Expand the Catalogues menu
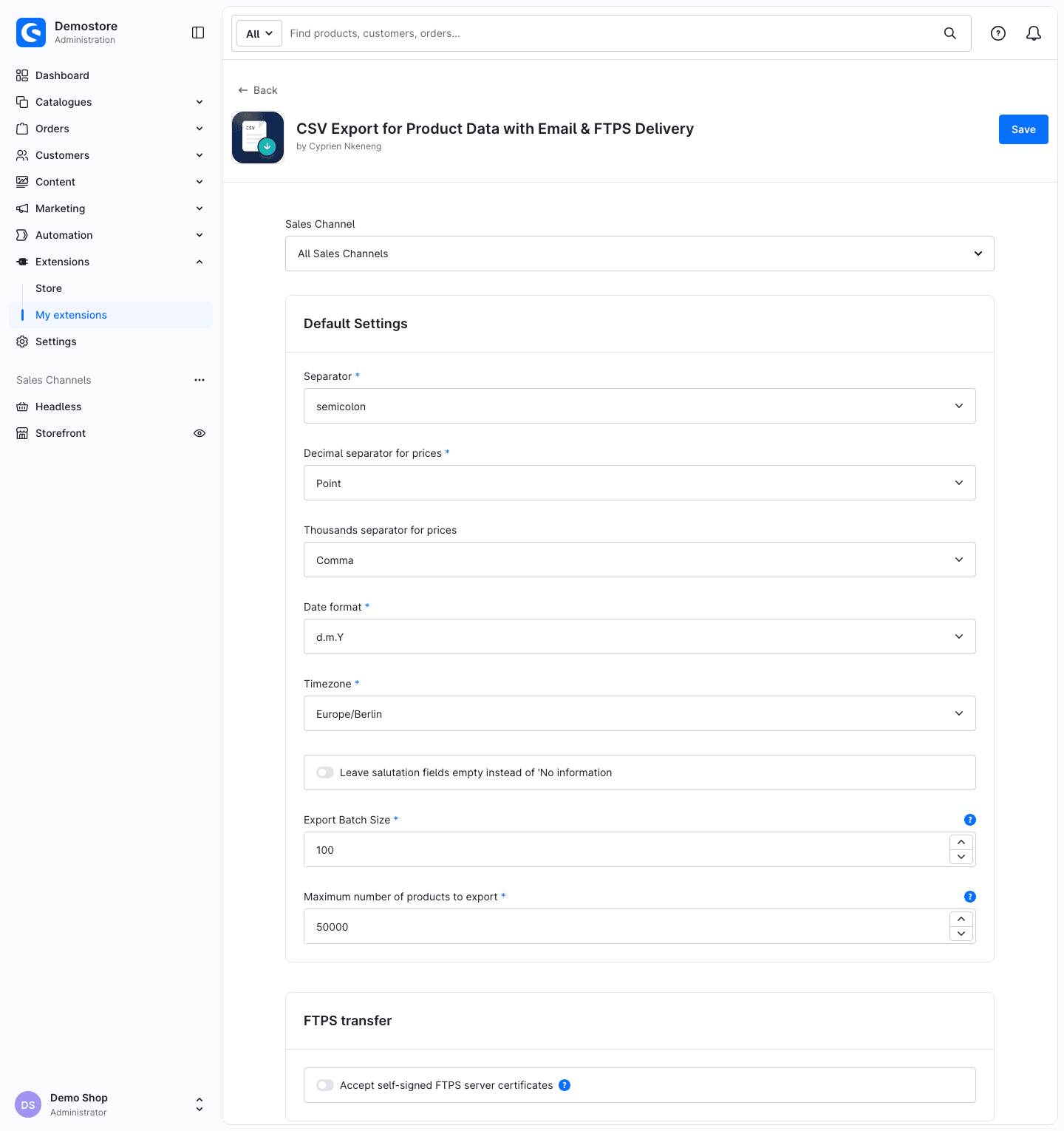 pos(111,102)
